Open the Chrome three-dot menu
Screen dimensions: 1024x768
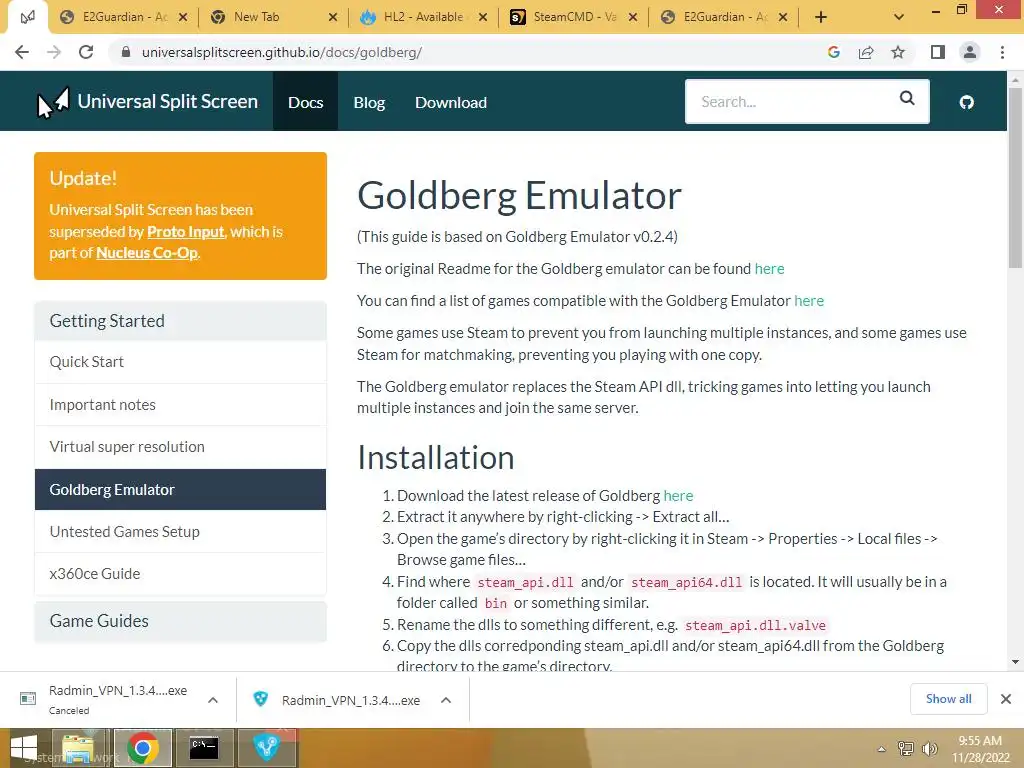1002,52
